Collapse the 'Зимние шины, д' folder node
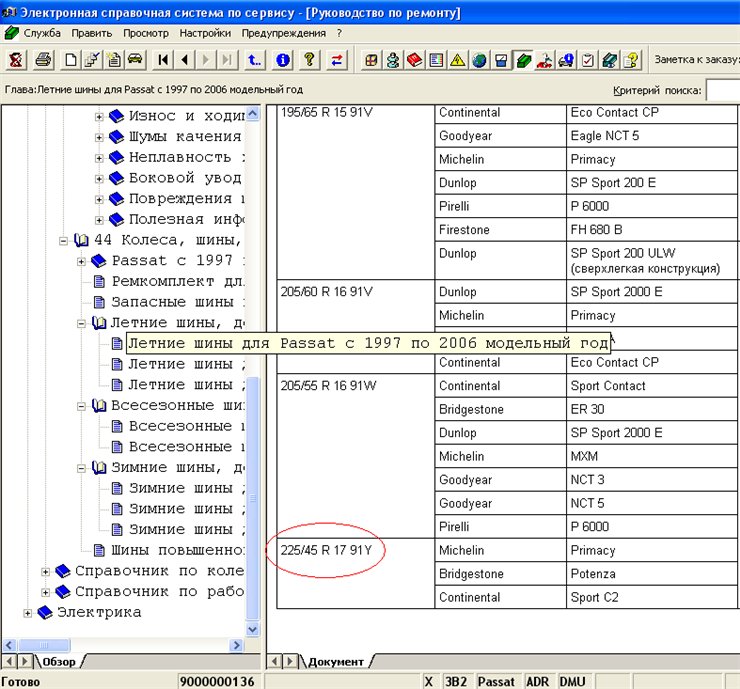 pyautogui.click(x=81, y=468)
